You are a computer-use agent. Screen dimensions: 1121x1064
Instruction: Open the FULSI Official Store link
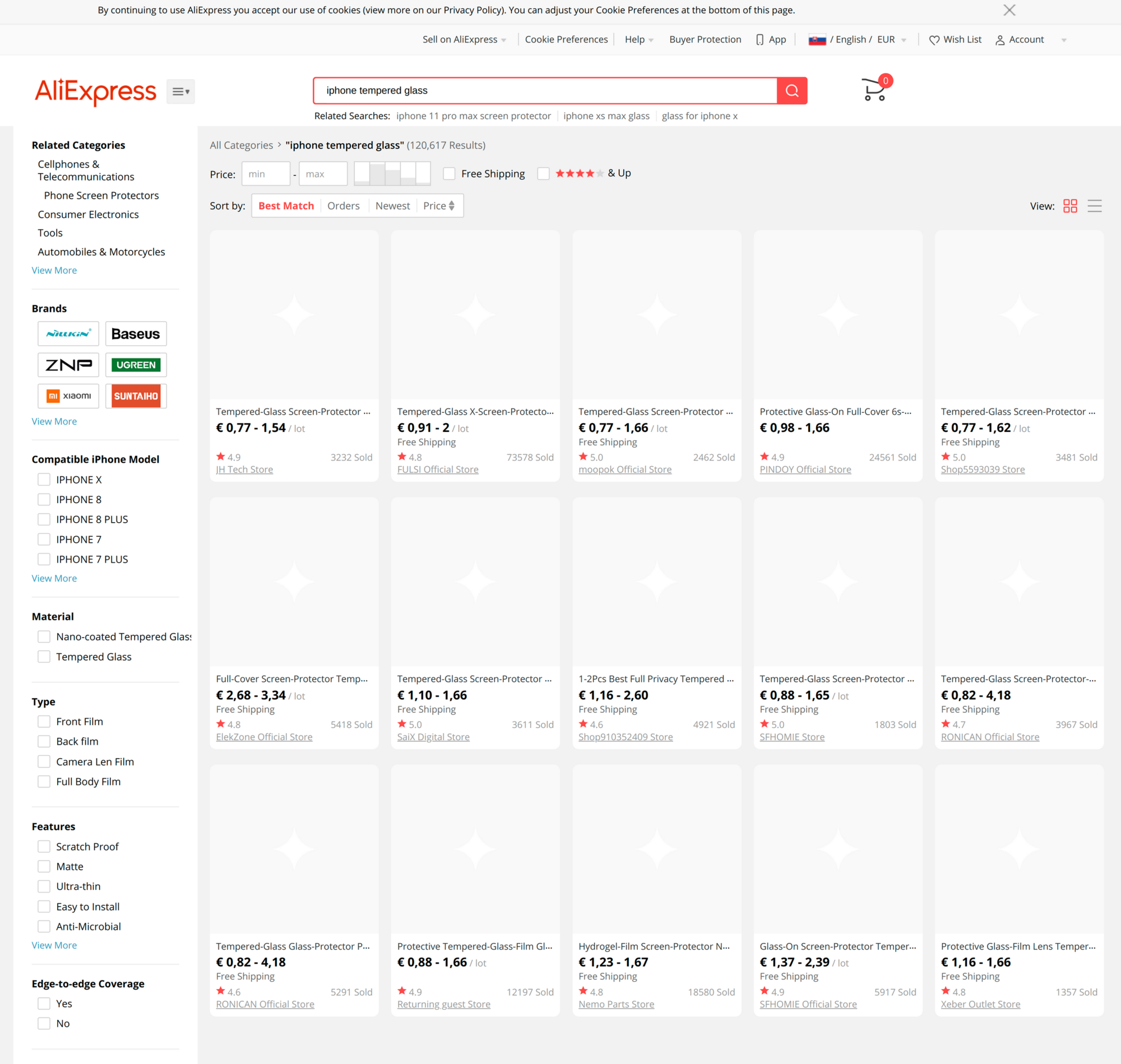coord(437,470)
